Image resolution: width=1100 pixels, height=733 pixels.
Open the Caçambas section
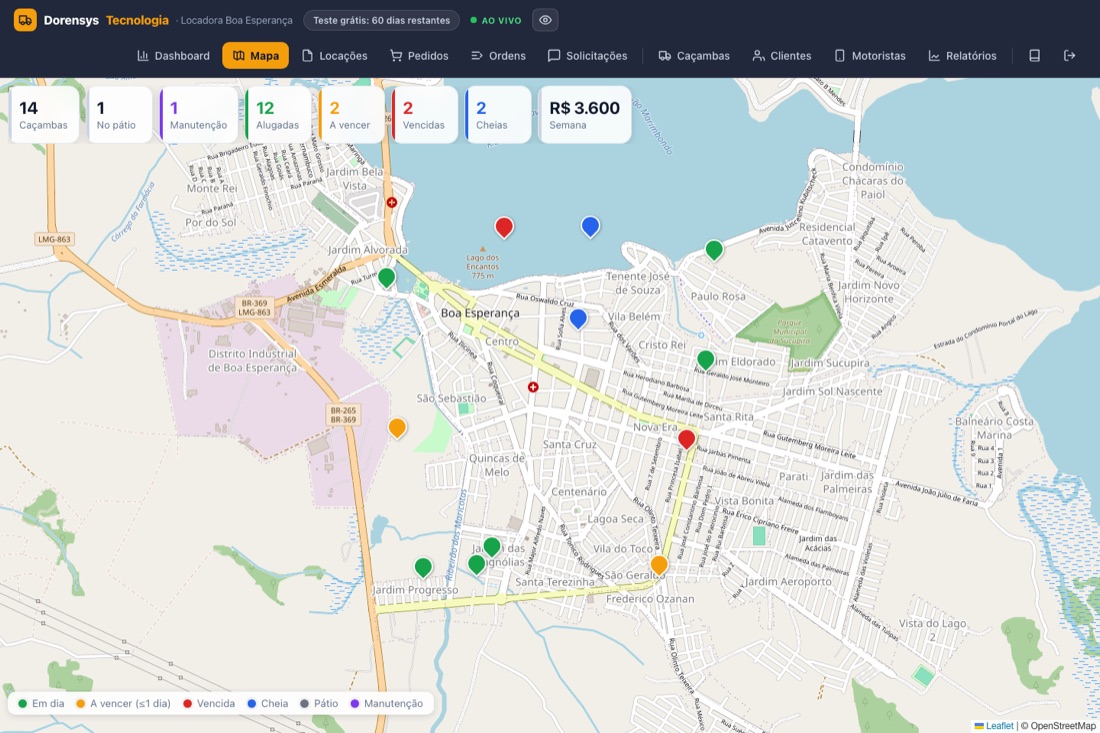(694, 55)
